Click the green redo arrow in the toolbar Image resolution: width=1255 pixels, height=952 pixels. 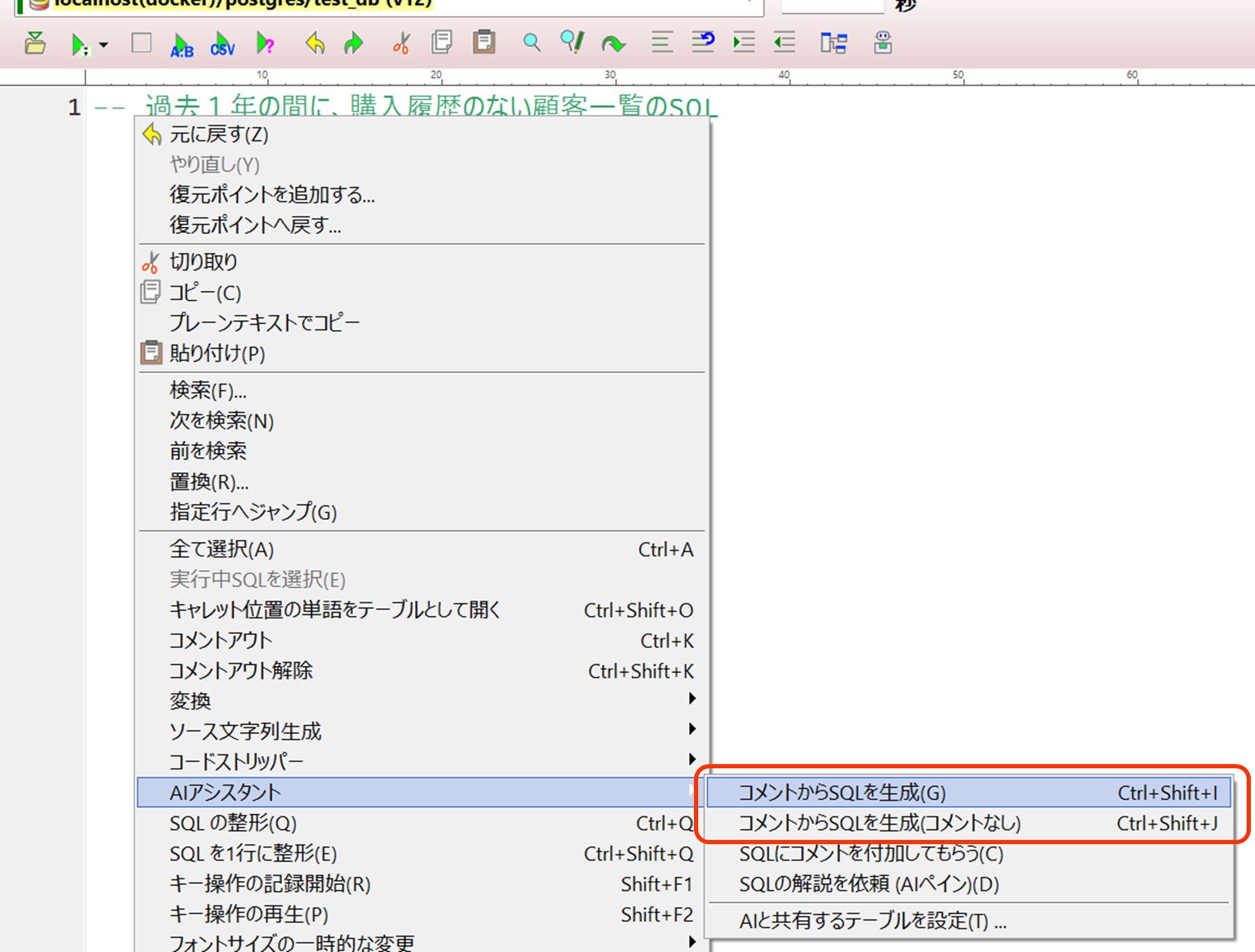coord(354,44)
